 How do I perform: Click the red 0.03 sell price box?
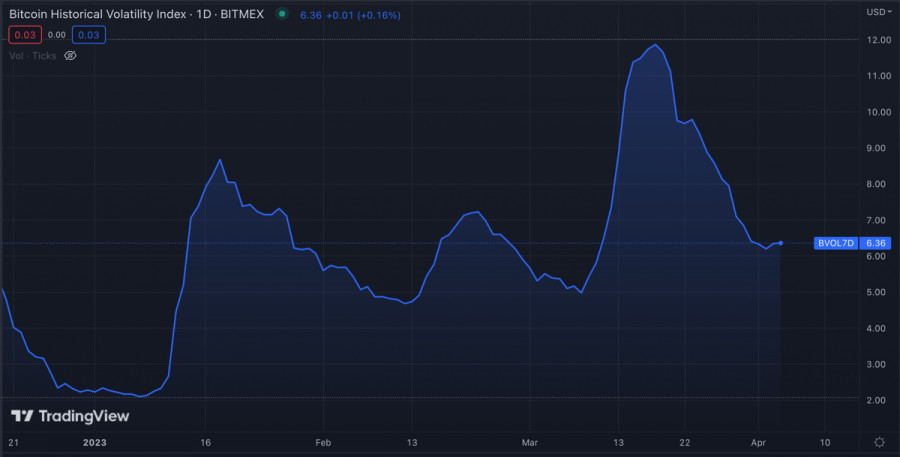24,35
